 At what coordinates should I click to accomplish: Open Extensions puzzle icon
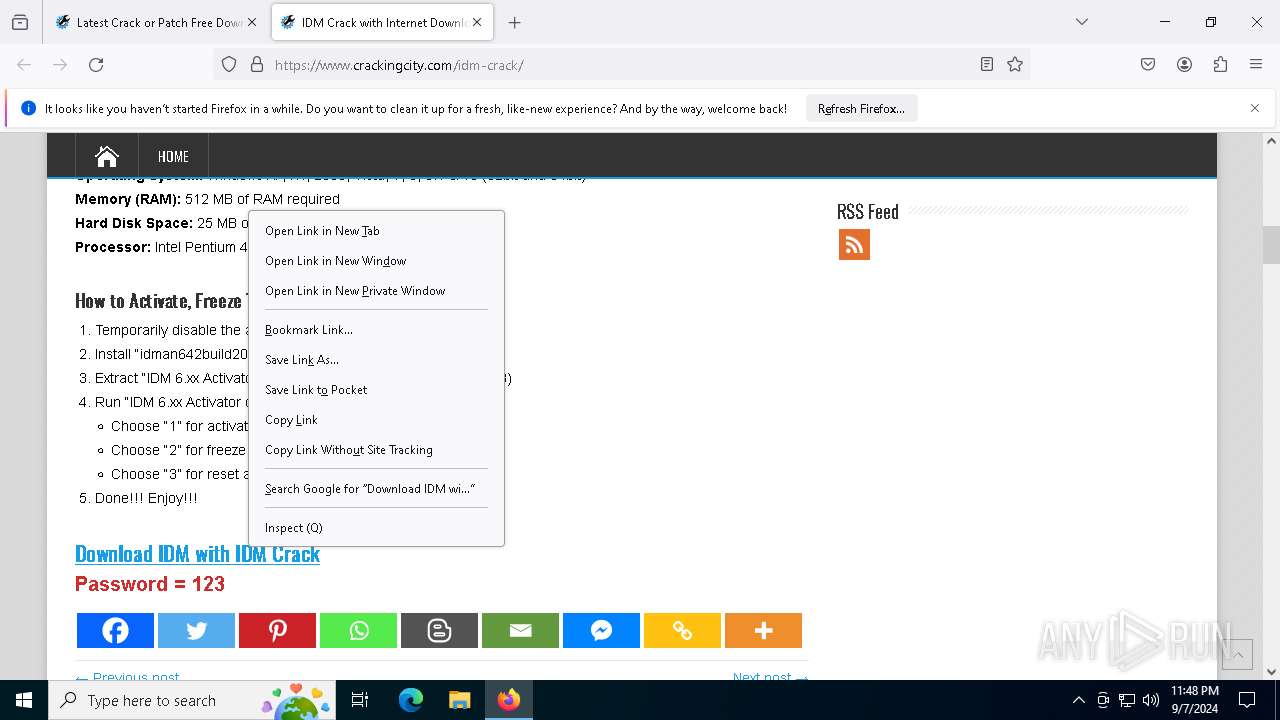pyautogui.click(x=1220, y=64)
